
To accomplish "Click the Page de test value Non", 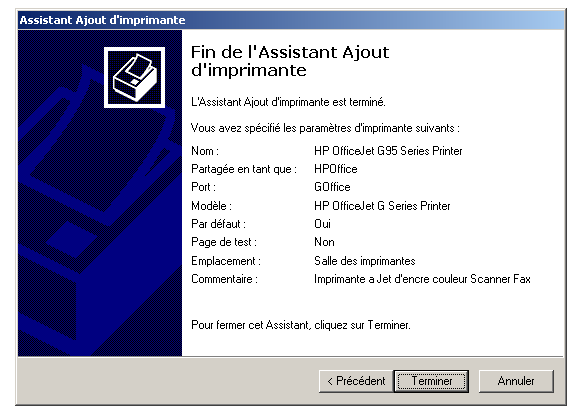I will (x=324, y=242).
